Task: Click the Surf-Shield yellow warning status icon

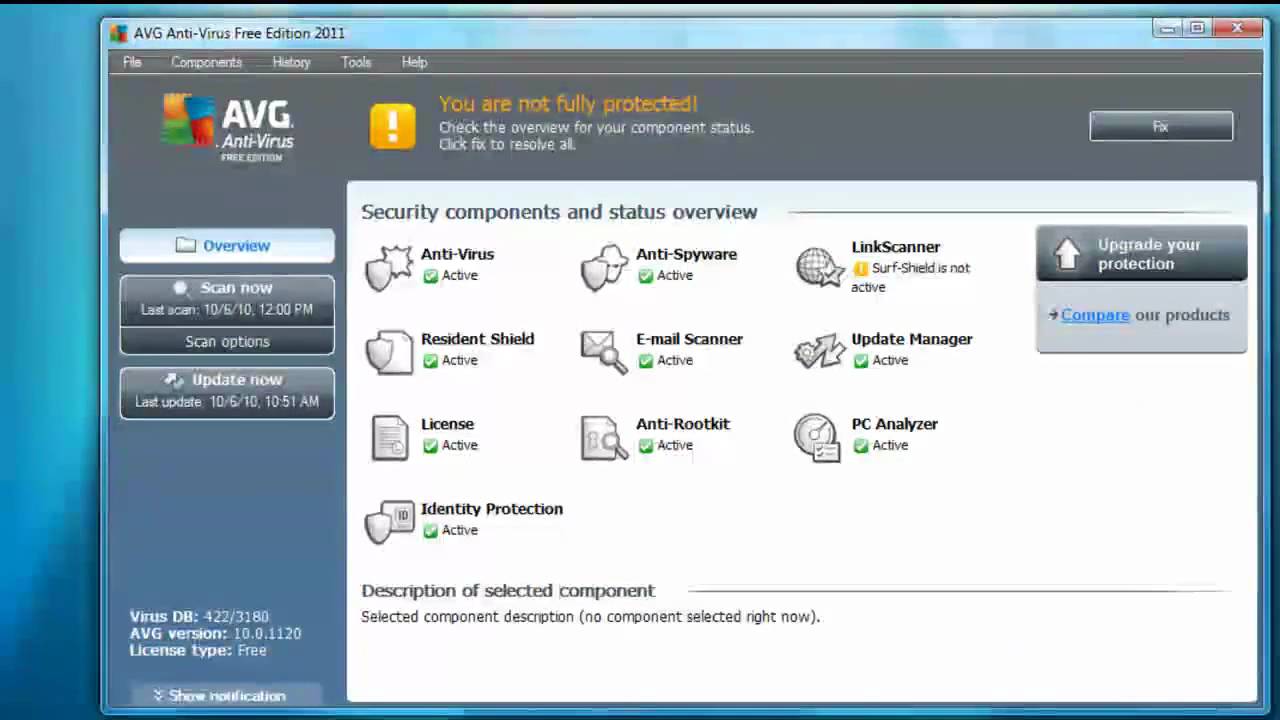Action: tap(861, 268)
